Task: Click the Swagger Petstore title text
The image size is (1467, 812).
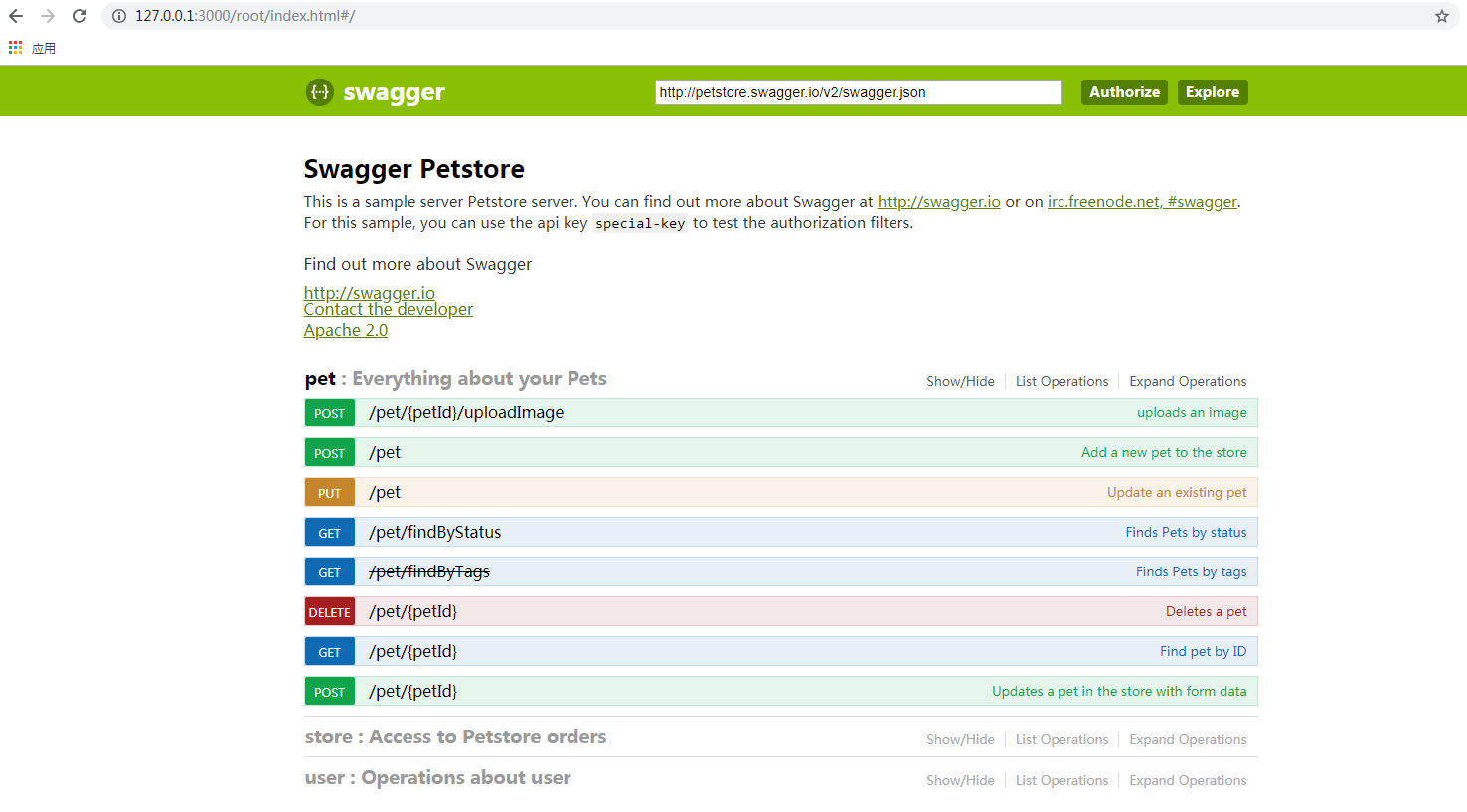Action: coord(414,169)
